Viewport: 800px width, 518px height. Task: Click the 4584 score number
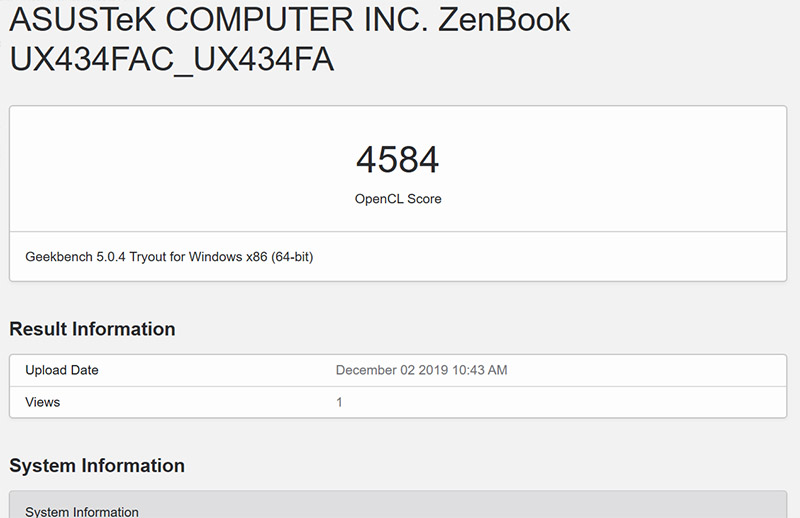point(398,161)
